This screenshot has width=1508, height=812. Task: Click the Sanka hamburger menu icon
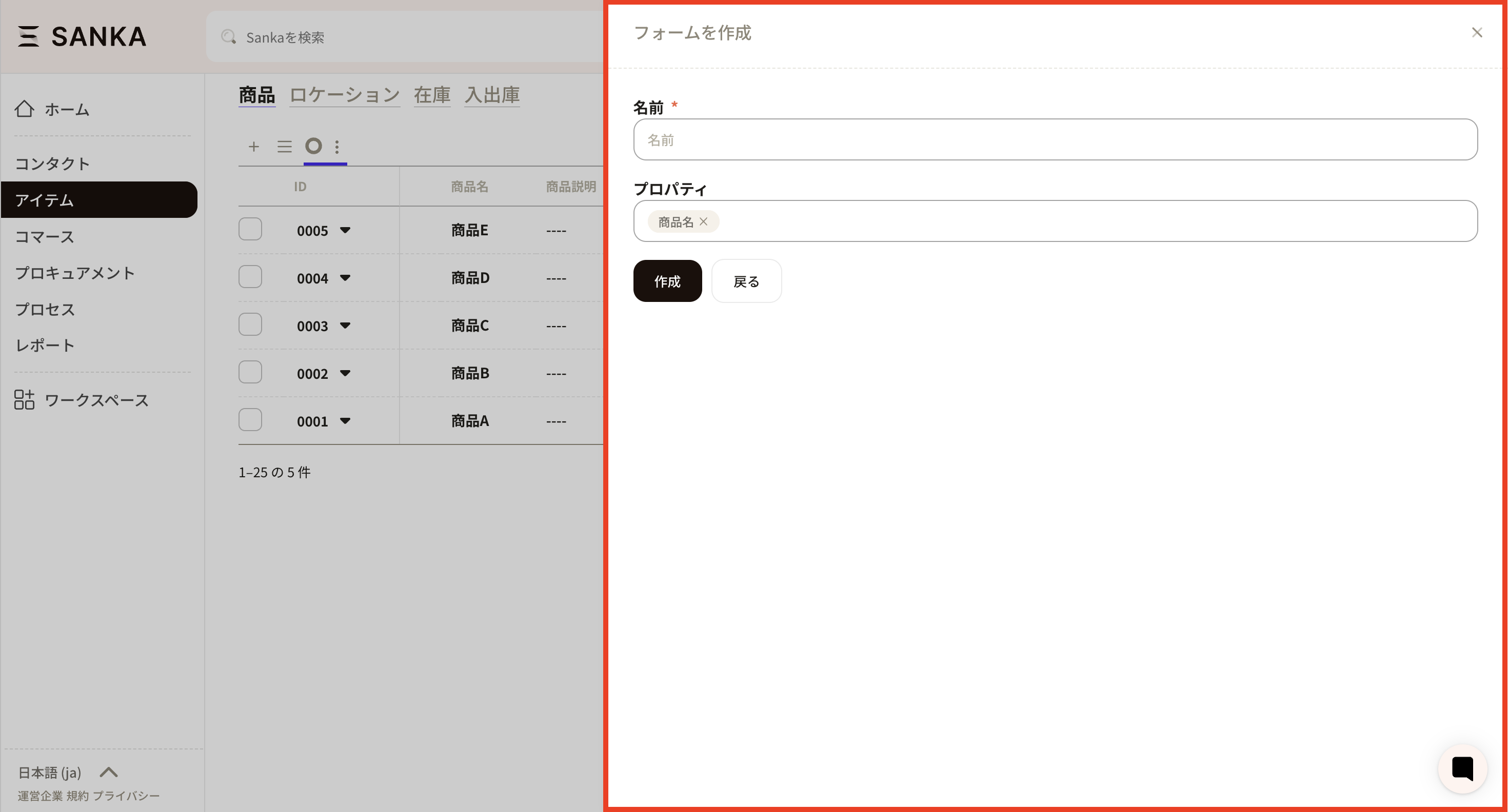(28, 36)
